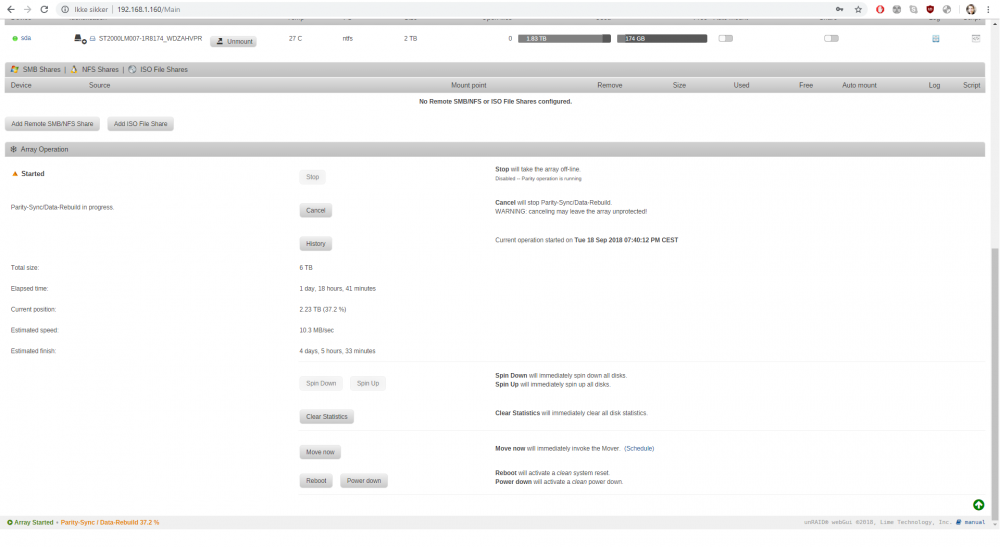Go forward in the browser
Screen dimensions: 1000x547
[x=27, y=10]
